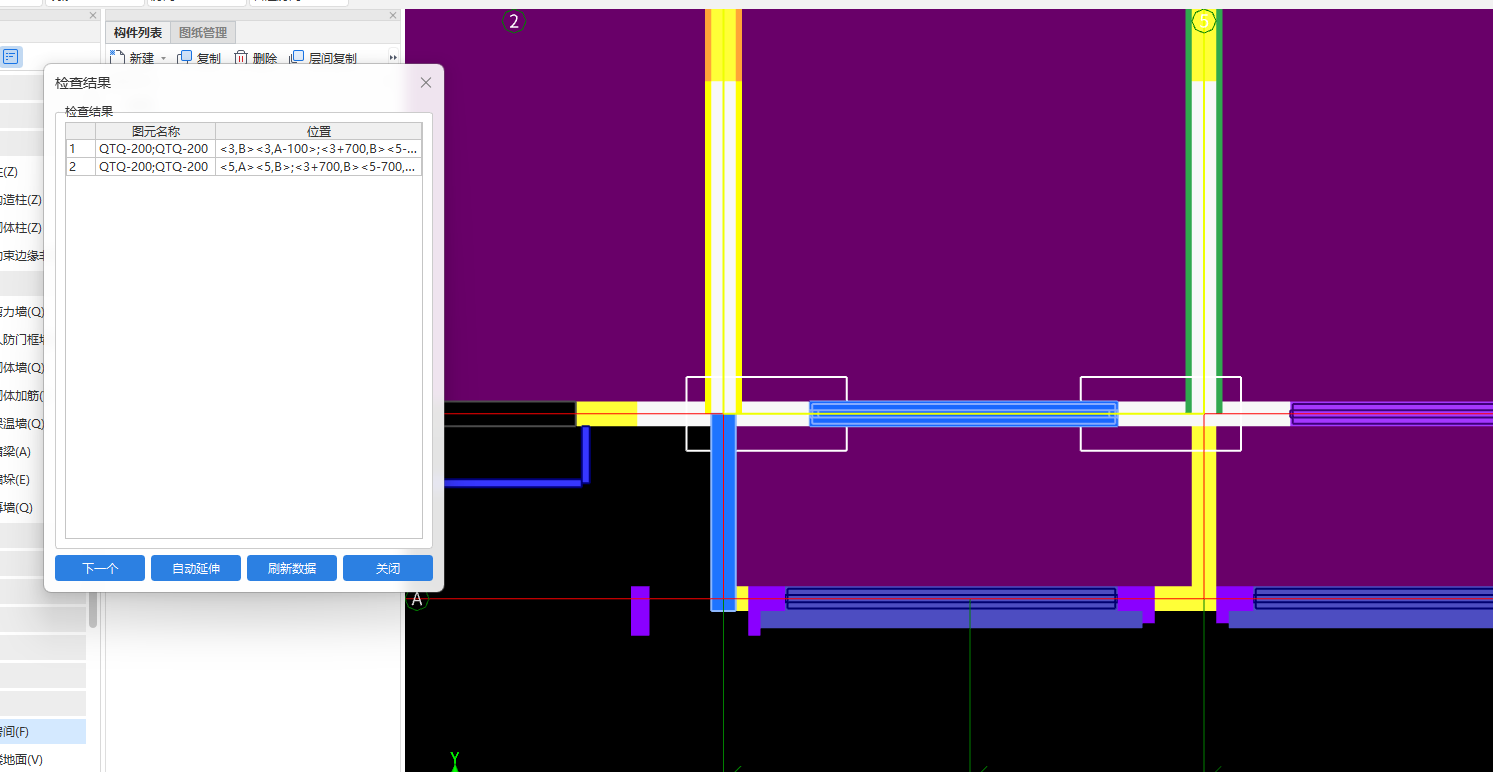Click the 复制 copy icon
Screen dimensions: 1493x772
(x=185, y=58)
